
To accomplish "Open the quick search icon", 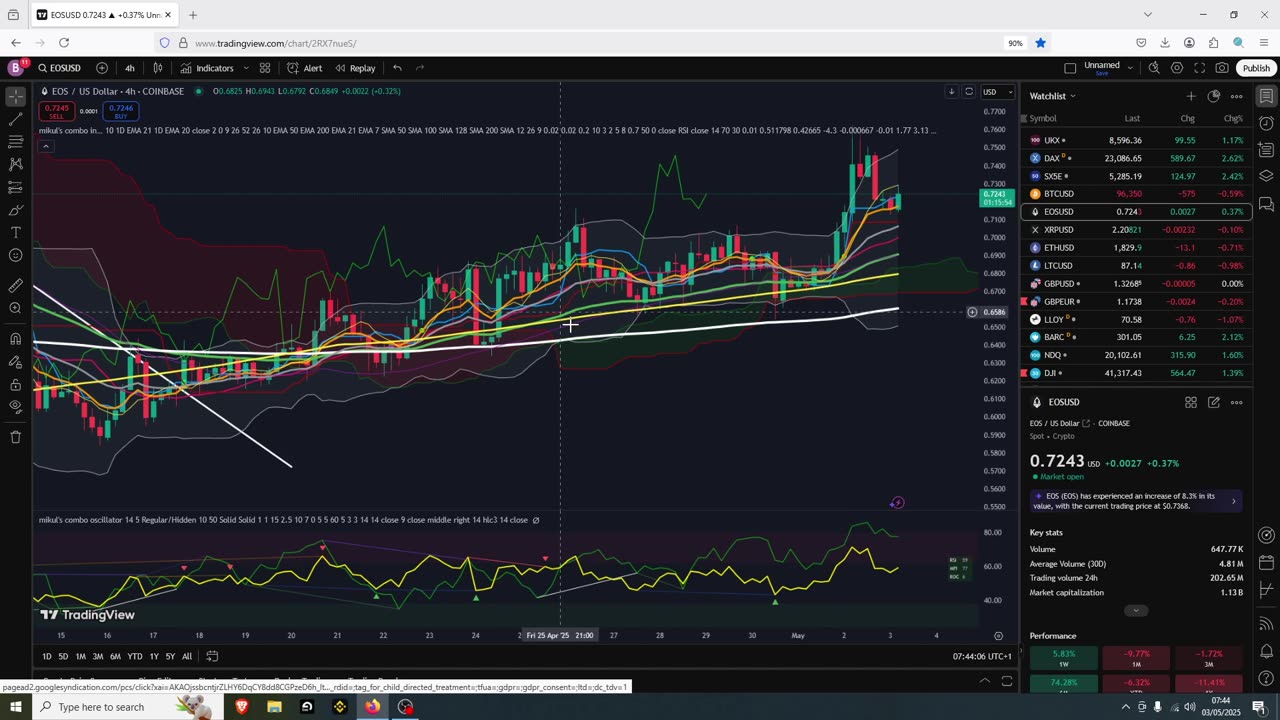I will tap(1154, 68).
